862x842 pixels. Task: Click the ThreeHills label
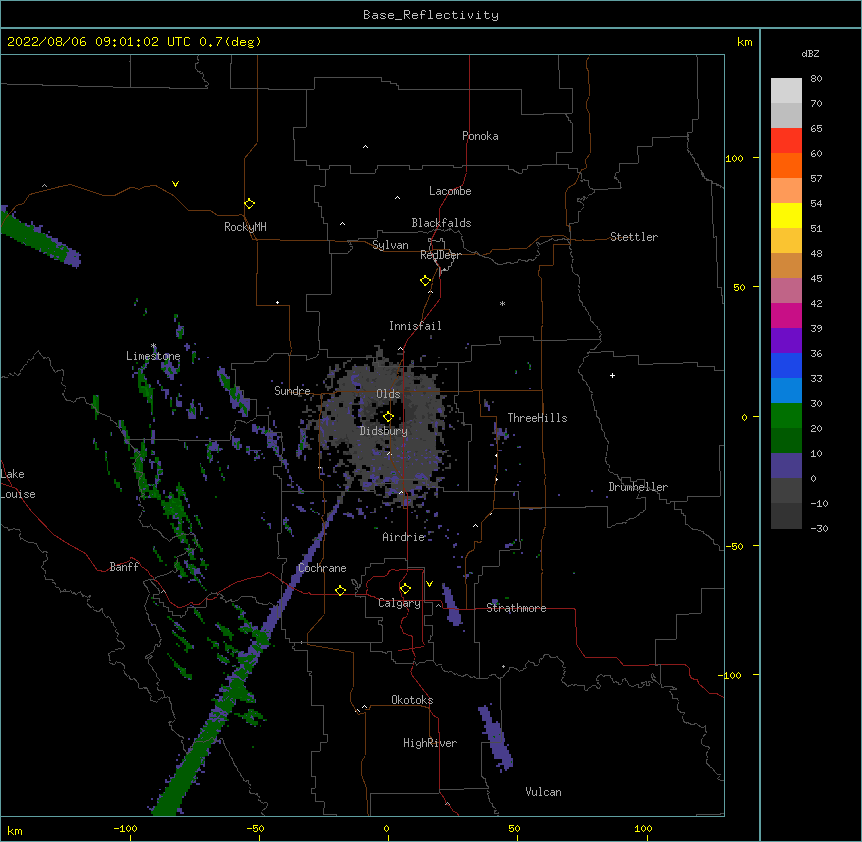tap(537, 418)
